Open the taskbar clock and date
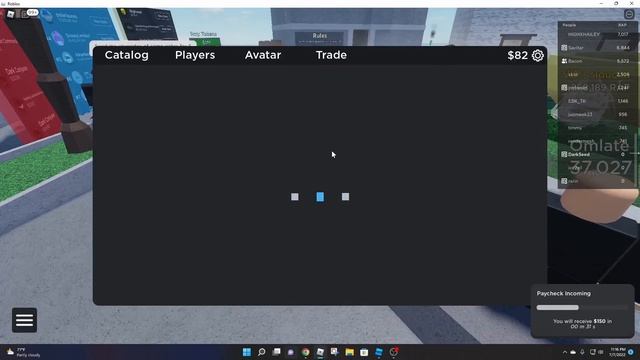This screenshot has width=640, height=360. 617,352
